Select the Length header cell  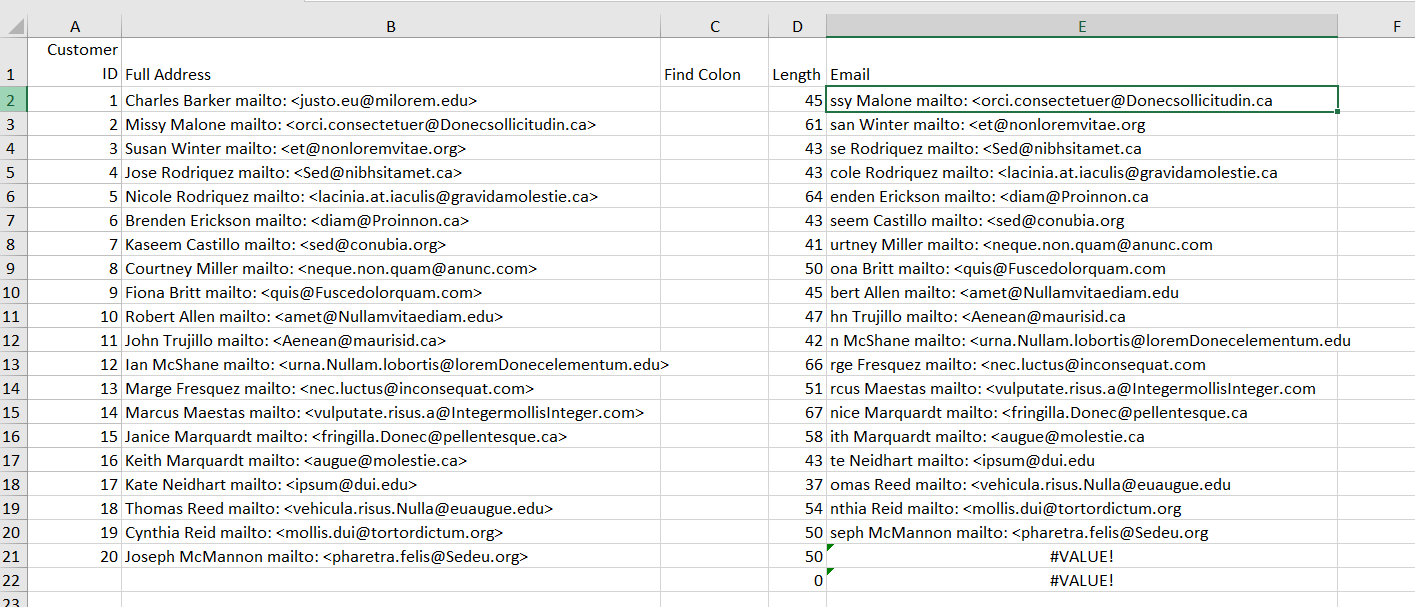[797, 74]
